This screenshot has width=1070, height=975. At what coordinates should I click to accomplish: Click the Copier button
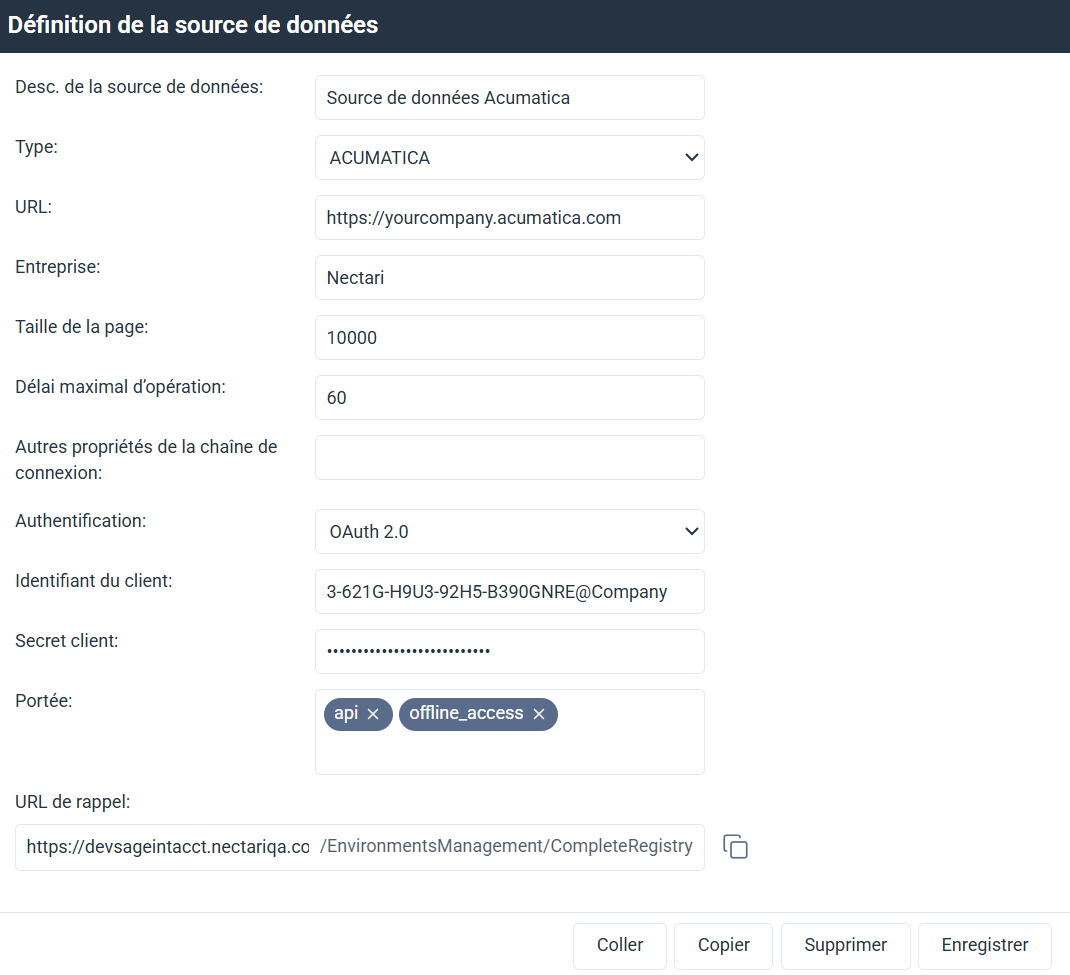coord(723,946)
